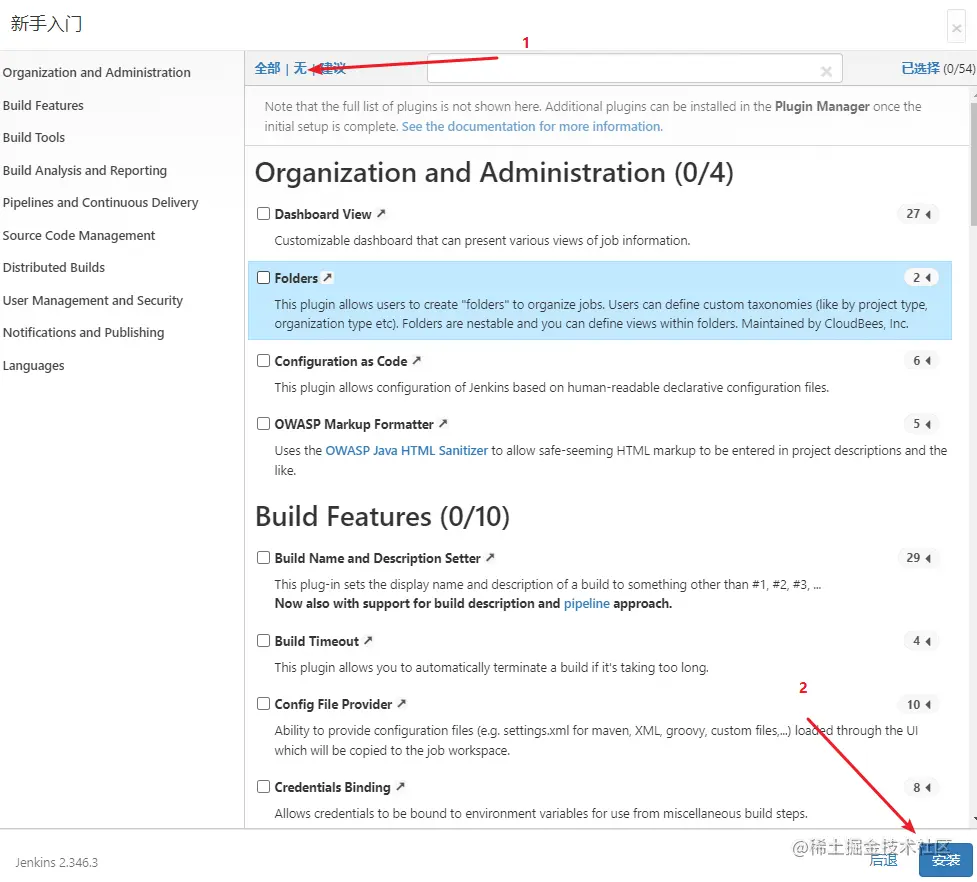Clear the plugin search field with X icon
The height and width of the screenshot is (882, 977).
[x=826, y=72]
